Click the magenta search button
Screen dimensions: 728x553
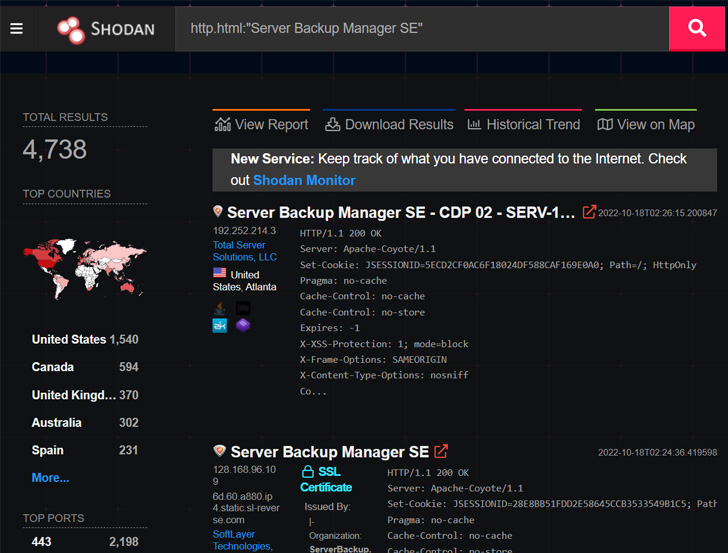tap(696, 29)
